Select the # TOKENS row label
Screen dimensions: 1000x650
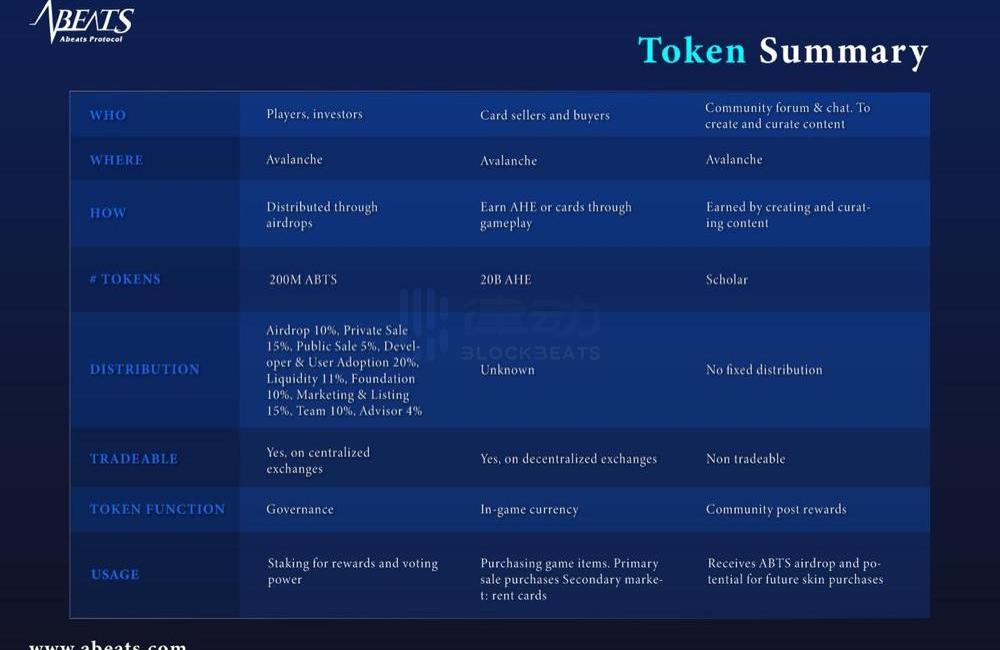(125, 279)
